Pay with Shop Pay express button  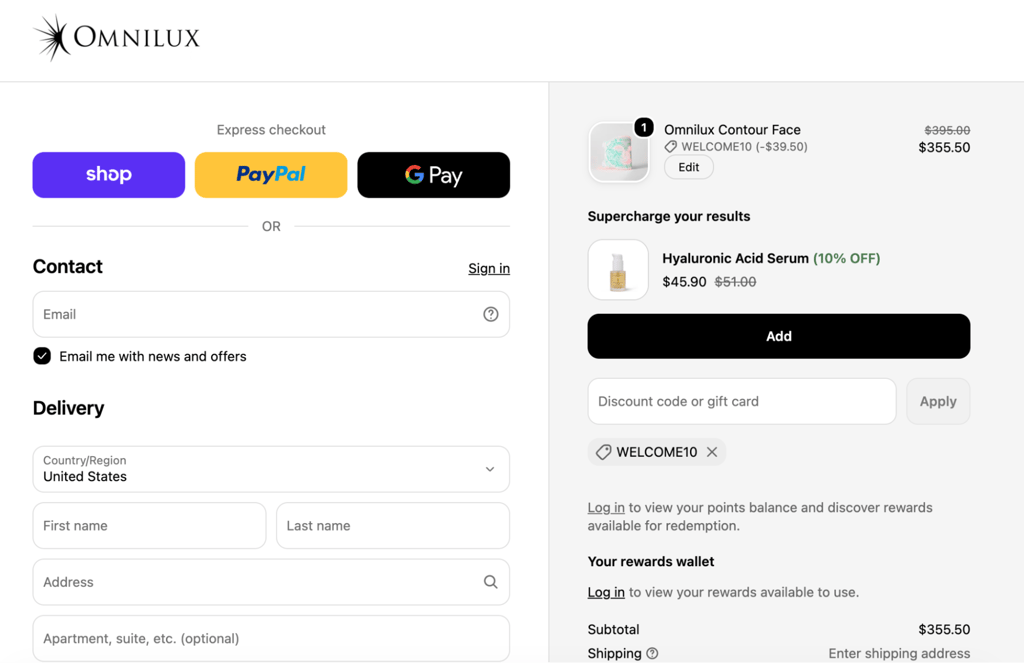(x=109, y=175)
